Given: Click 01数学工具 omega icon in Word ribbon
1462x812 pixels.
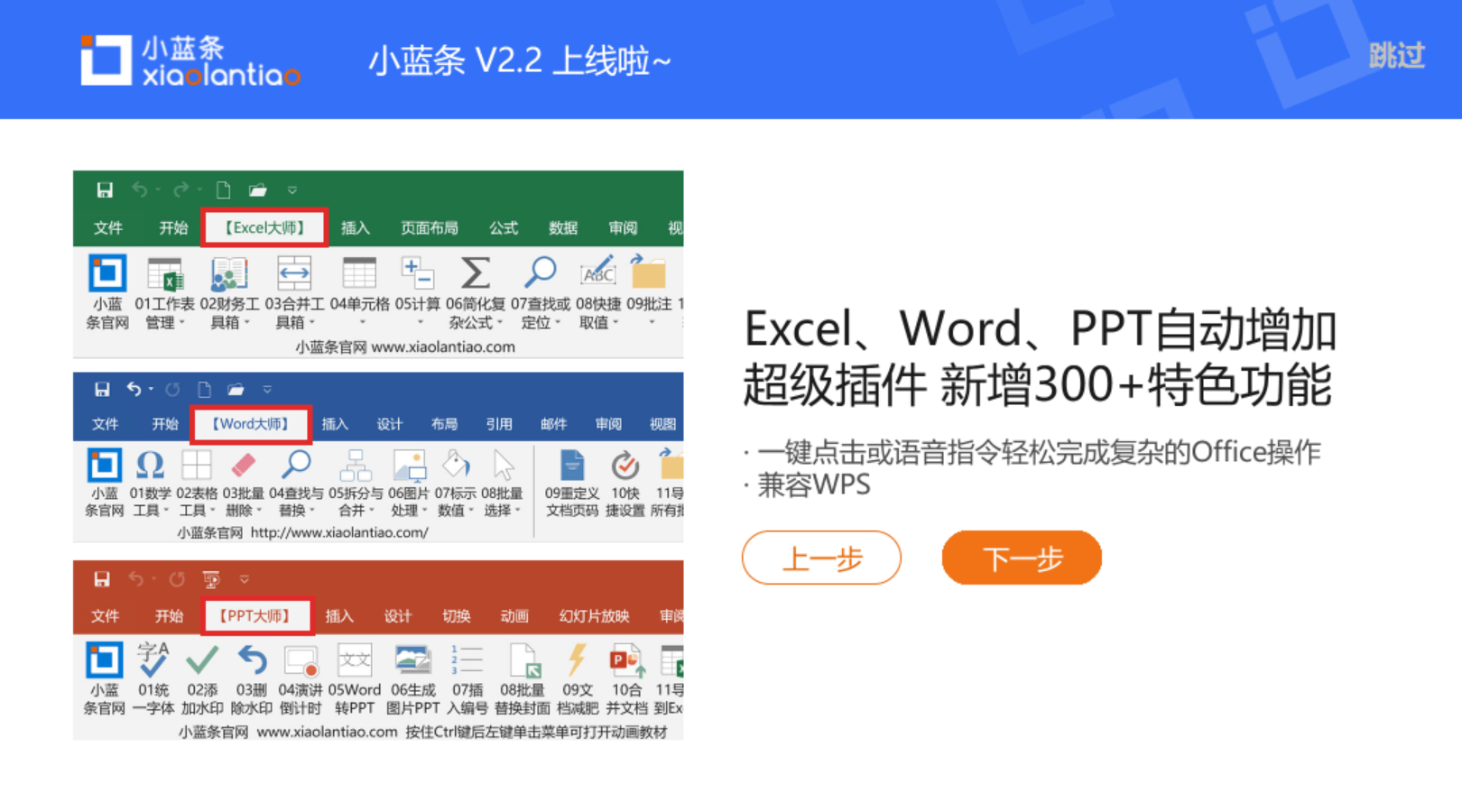Looking at the screenshot, I should click(x=150, y=466).
